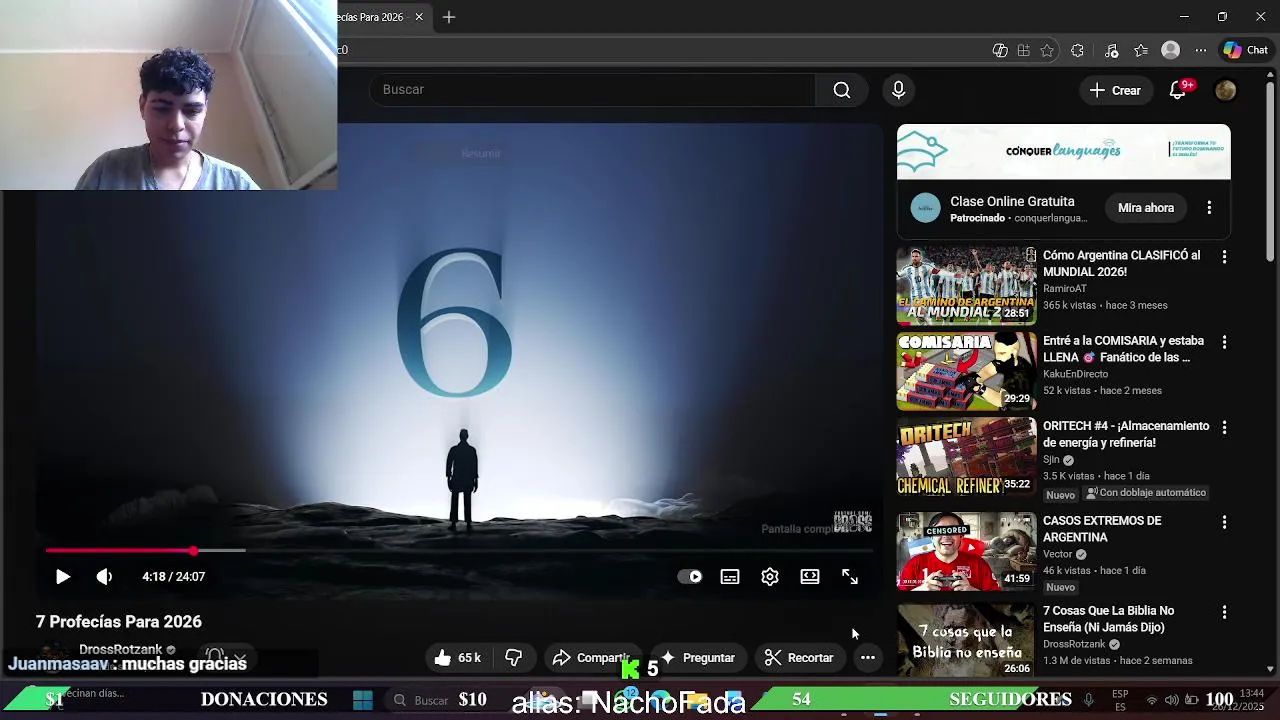Close the 'Profecías Para 2026' tab
Image resolution: width=1280 pixels, height=720 pixels.
click(x=419, y=17)
